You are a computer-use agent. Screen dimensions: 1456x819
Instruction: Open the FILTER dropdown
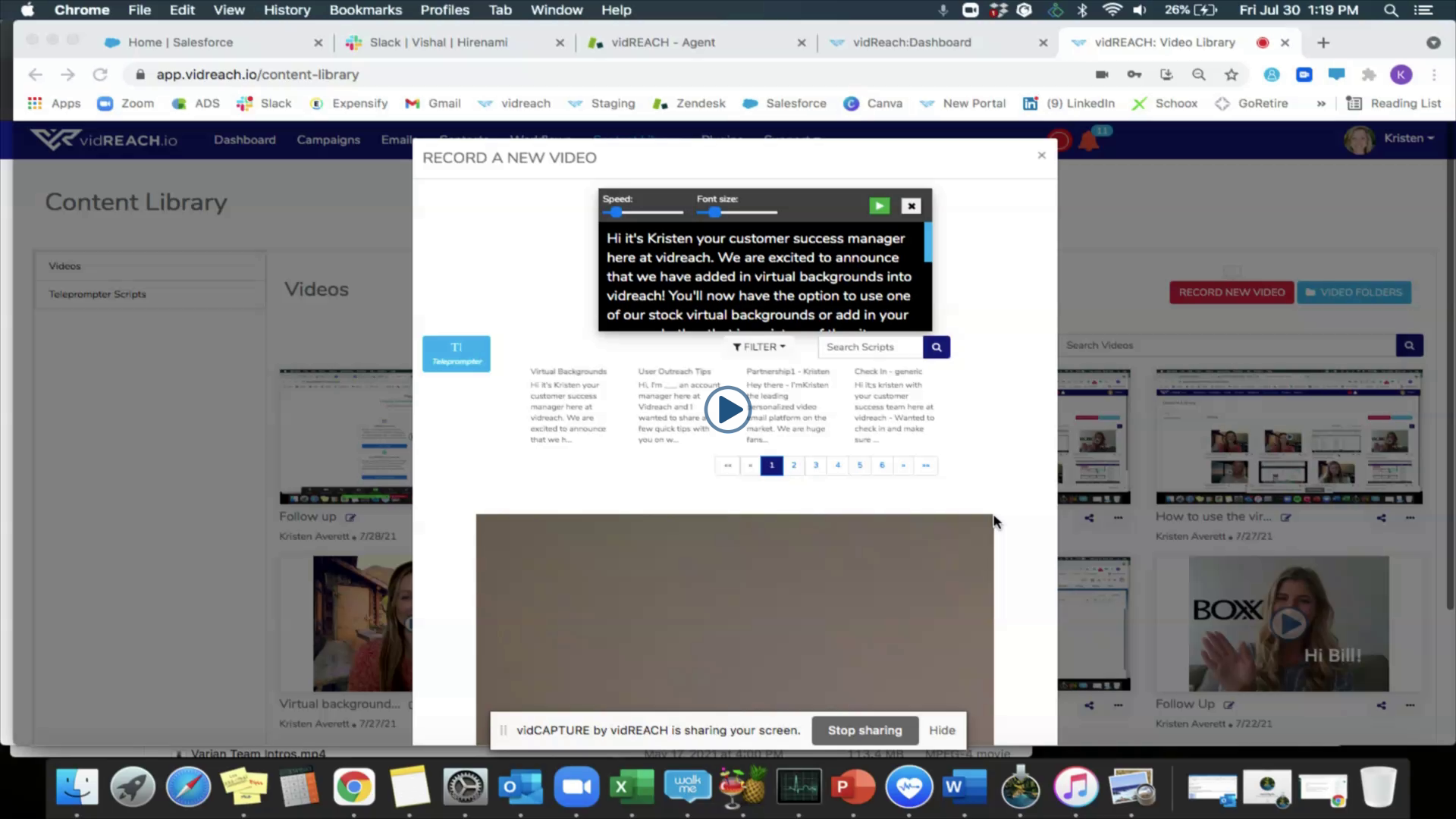759,347
